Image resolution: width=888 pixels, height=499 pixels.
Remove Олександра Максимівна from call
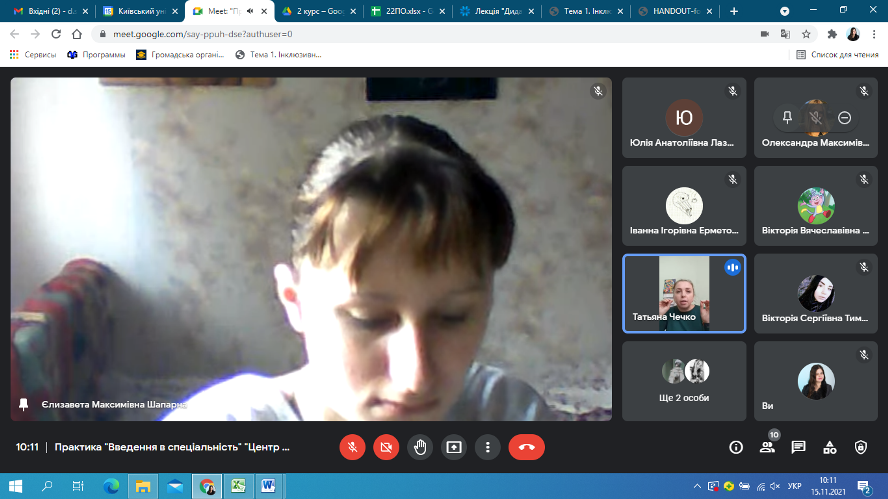tap(844, 117)
